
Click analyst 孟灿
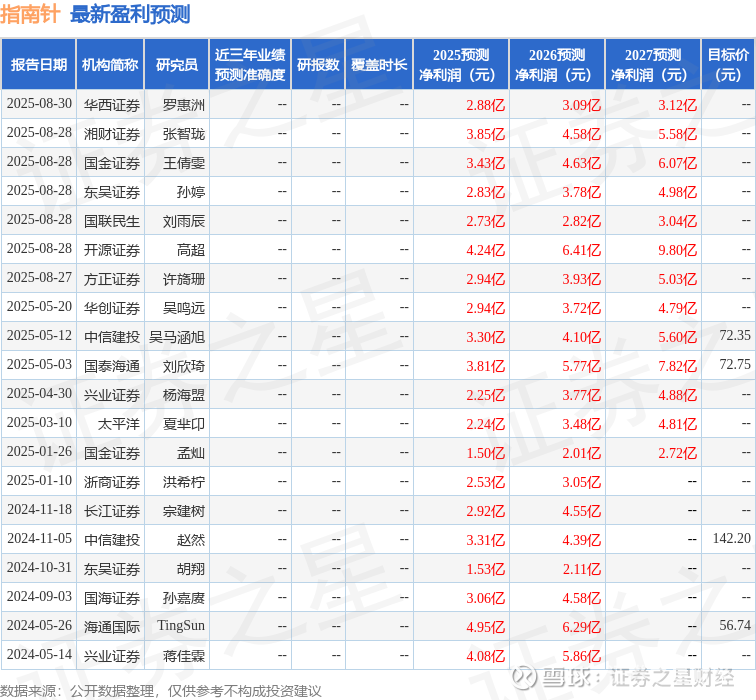coord(191,453)
